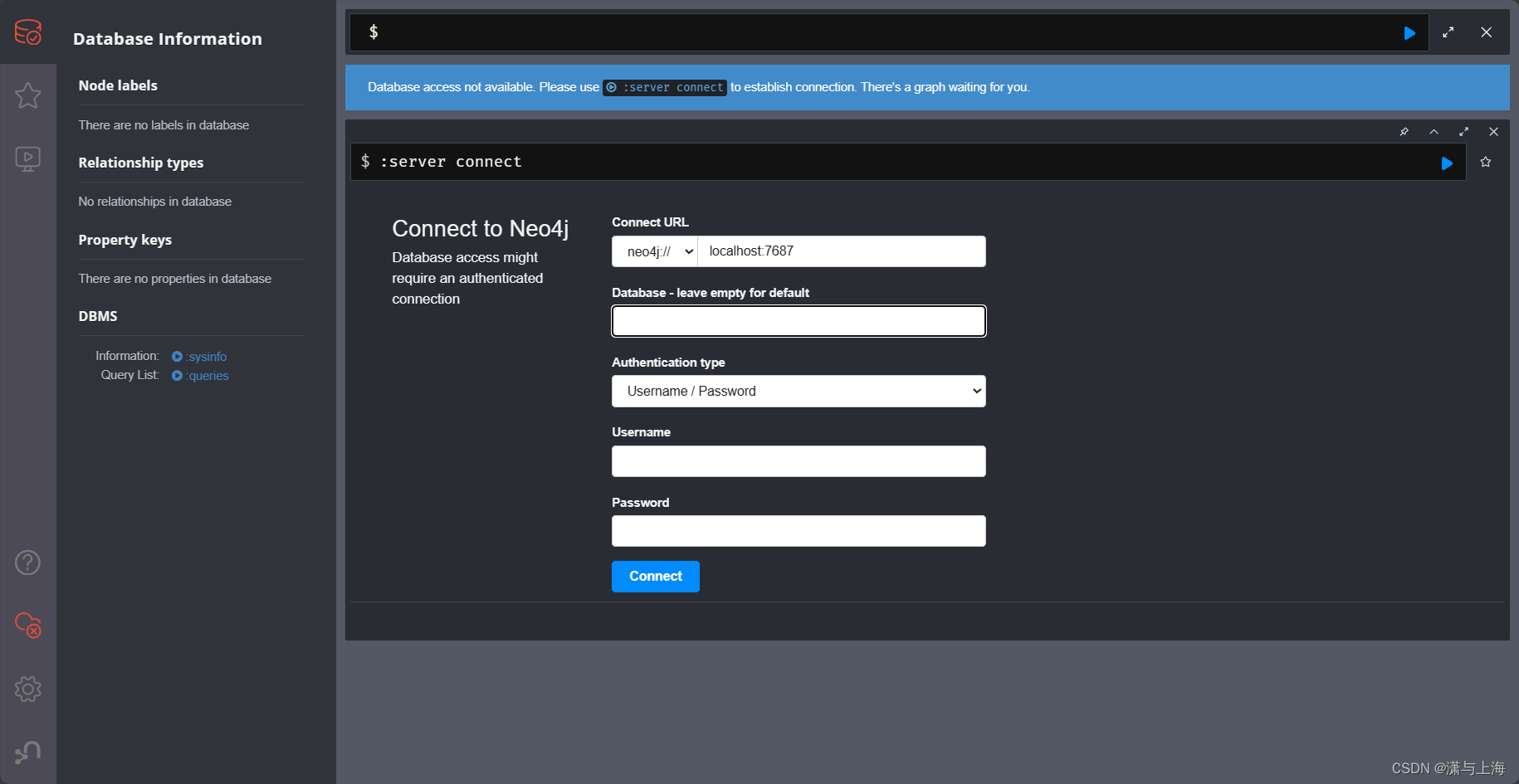The height and width of the screenshot is (784, 1519).
Task: Collapse the server connect frame
Action: pyautogui.click(x=1434, y=132)
